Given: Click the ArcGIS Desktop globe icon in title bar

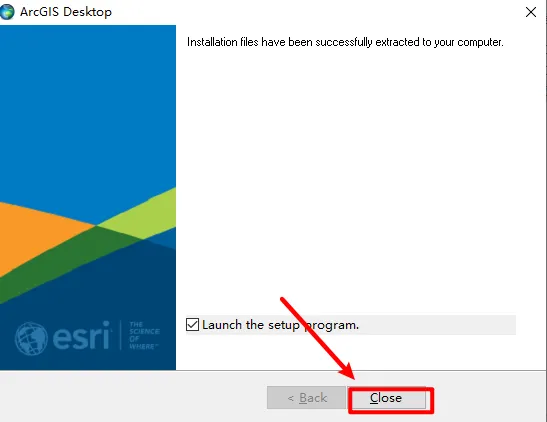Looking at the screenshot, I should pyautogui.click(x=7, y=12).
